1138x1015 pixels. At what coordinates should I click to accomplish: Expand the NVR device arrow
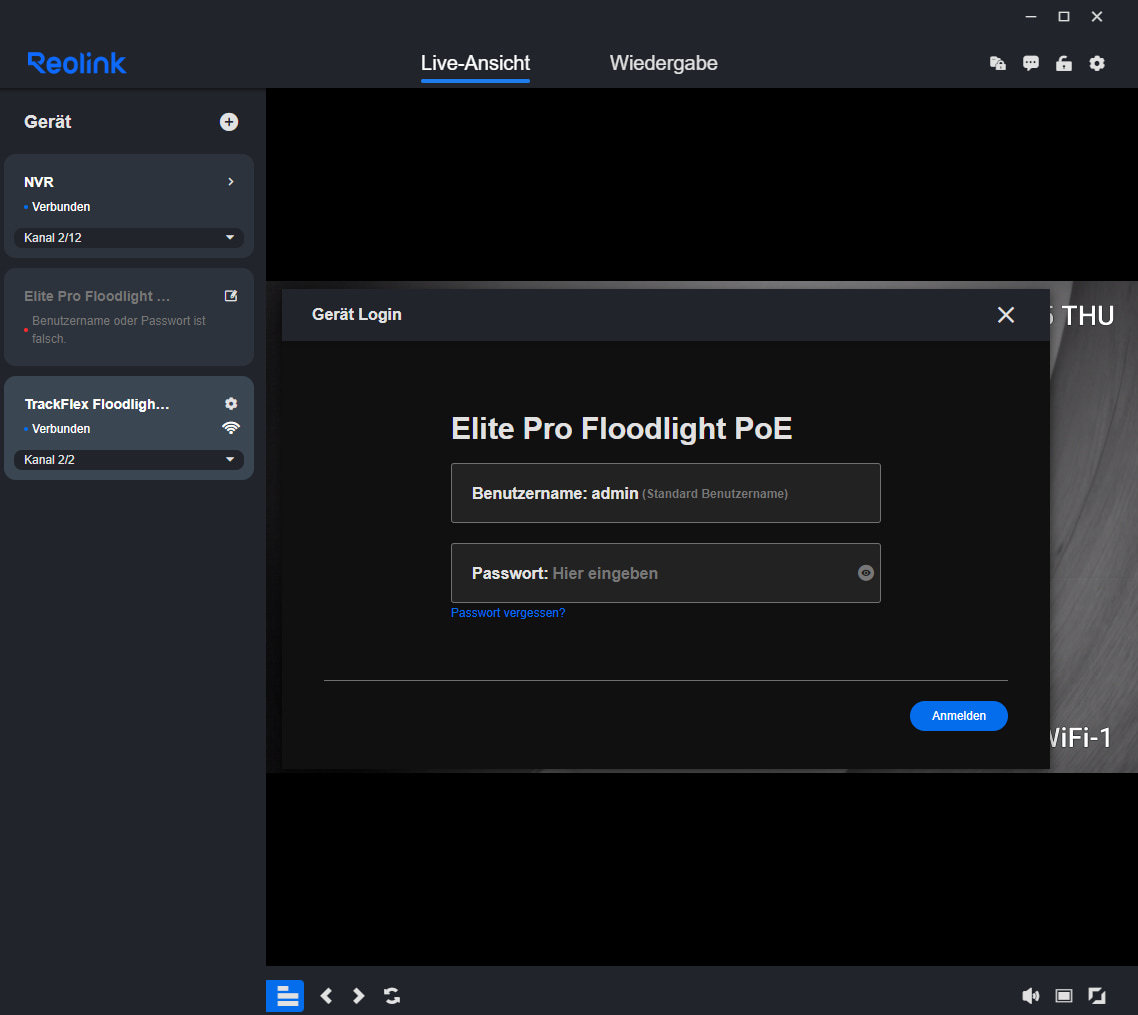[231, 181]
